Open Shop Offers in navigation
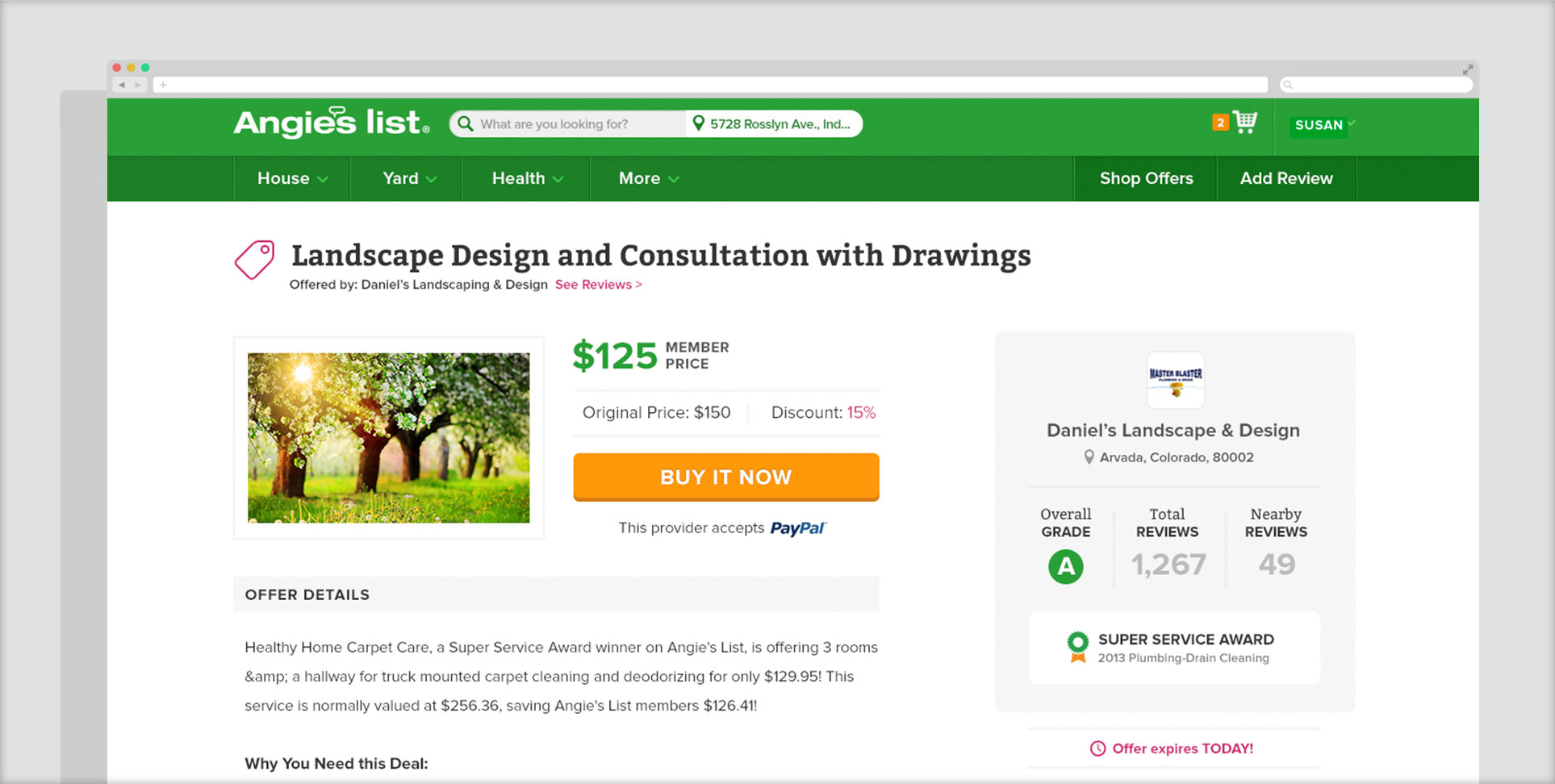Viewport: 1555px width, 784px height. (1146, 178)
